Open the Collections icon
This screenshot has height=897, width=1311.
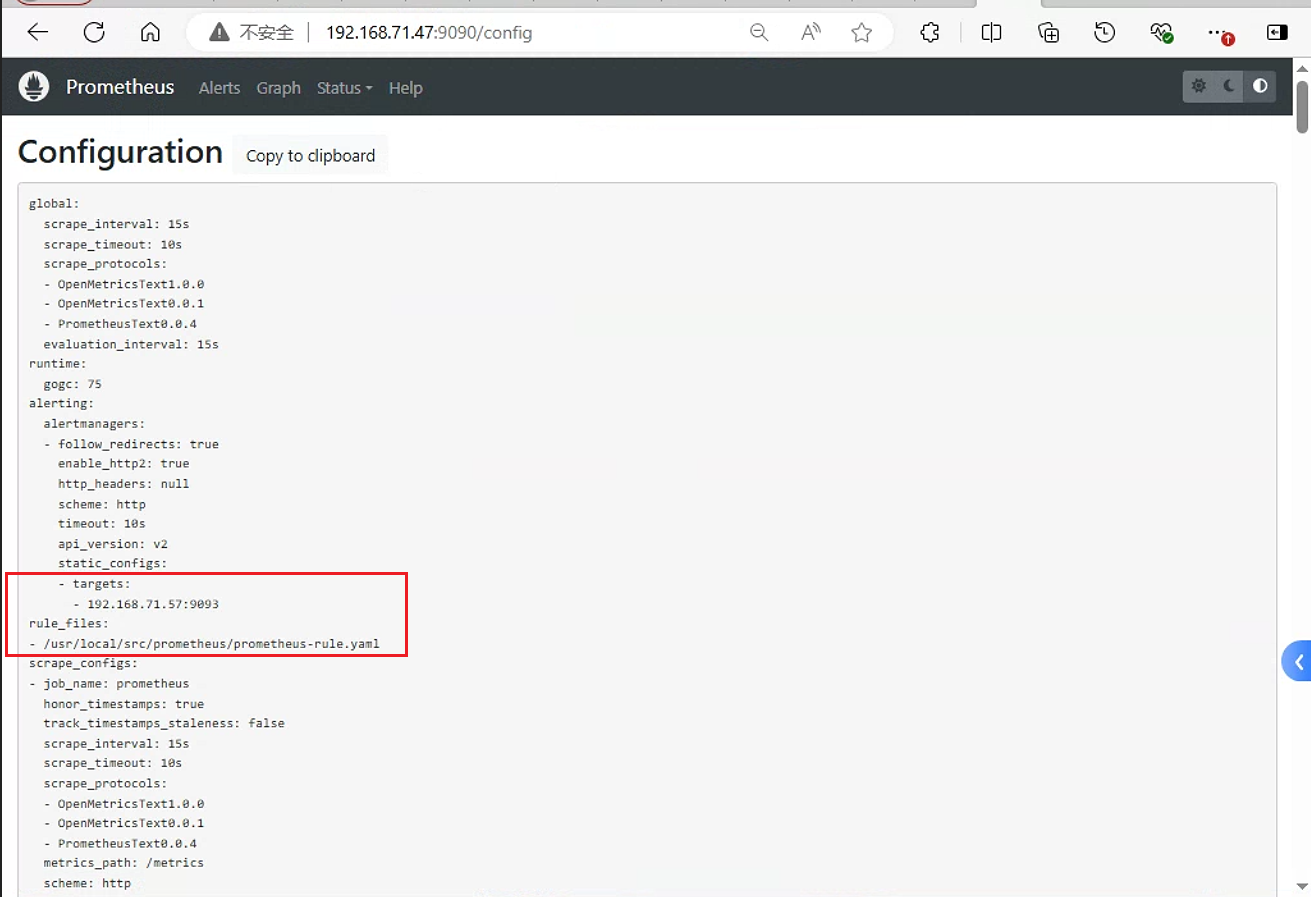[x=1048, y=33]
